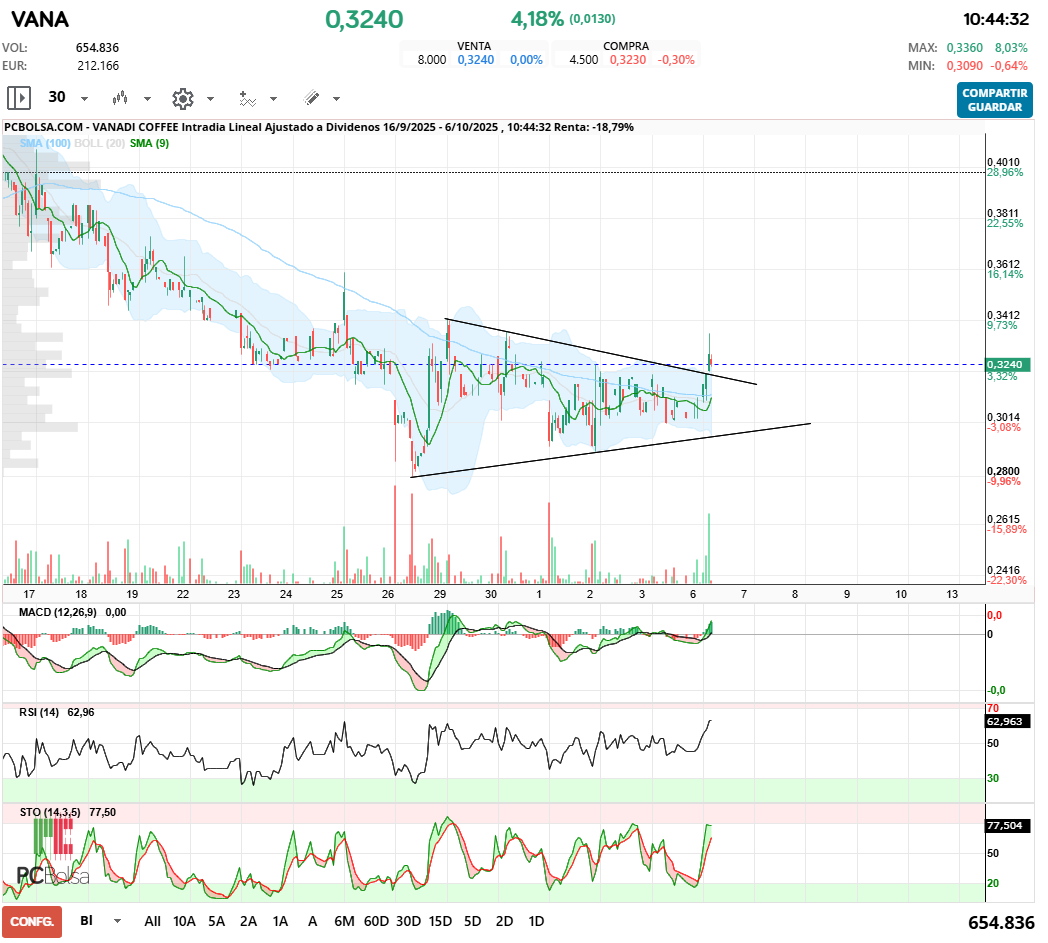Expand the drawing tools dropdown arrow
This screenshot has height=943, width=1048.
point(336,99)
